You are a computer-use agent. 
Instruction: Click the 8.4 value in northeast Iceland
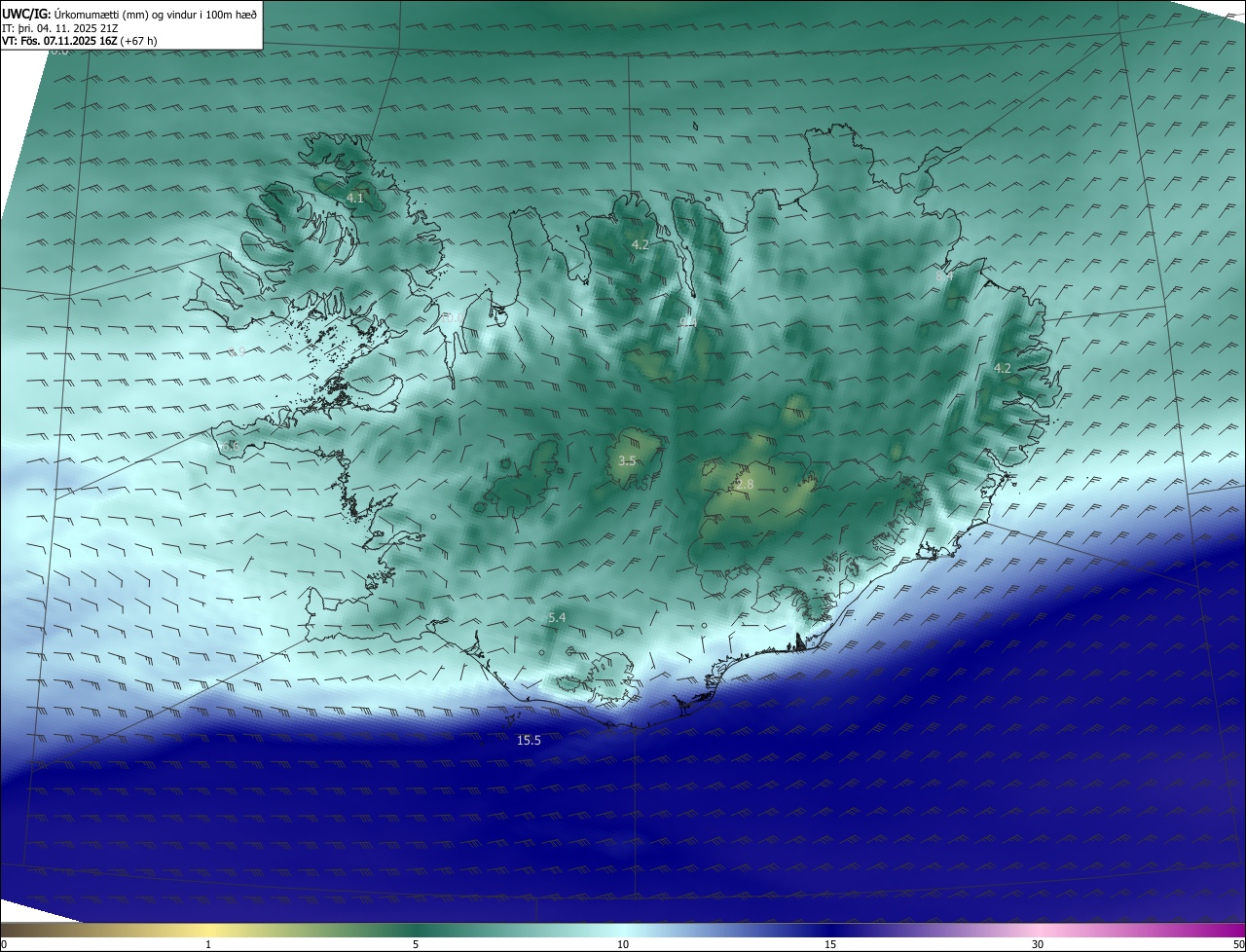click(x=943, y=276)
